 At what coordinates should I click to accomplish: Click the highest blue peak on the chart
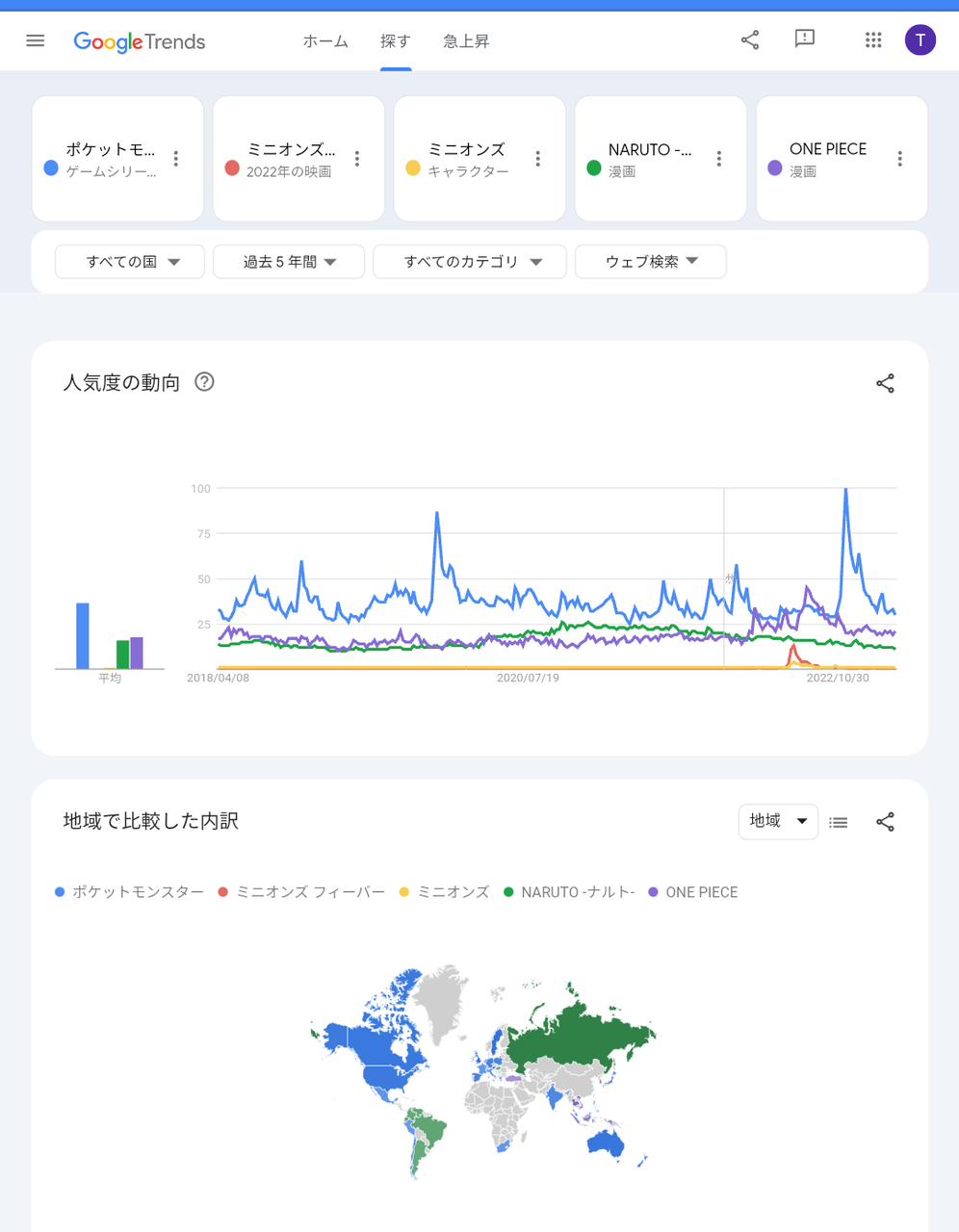pyautogui.click(x=845, y=490)
